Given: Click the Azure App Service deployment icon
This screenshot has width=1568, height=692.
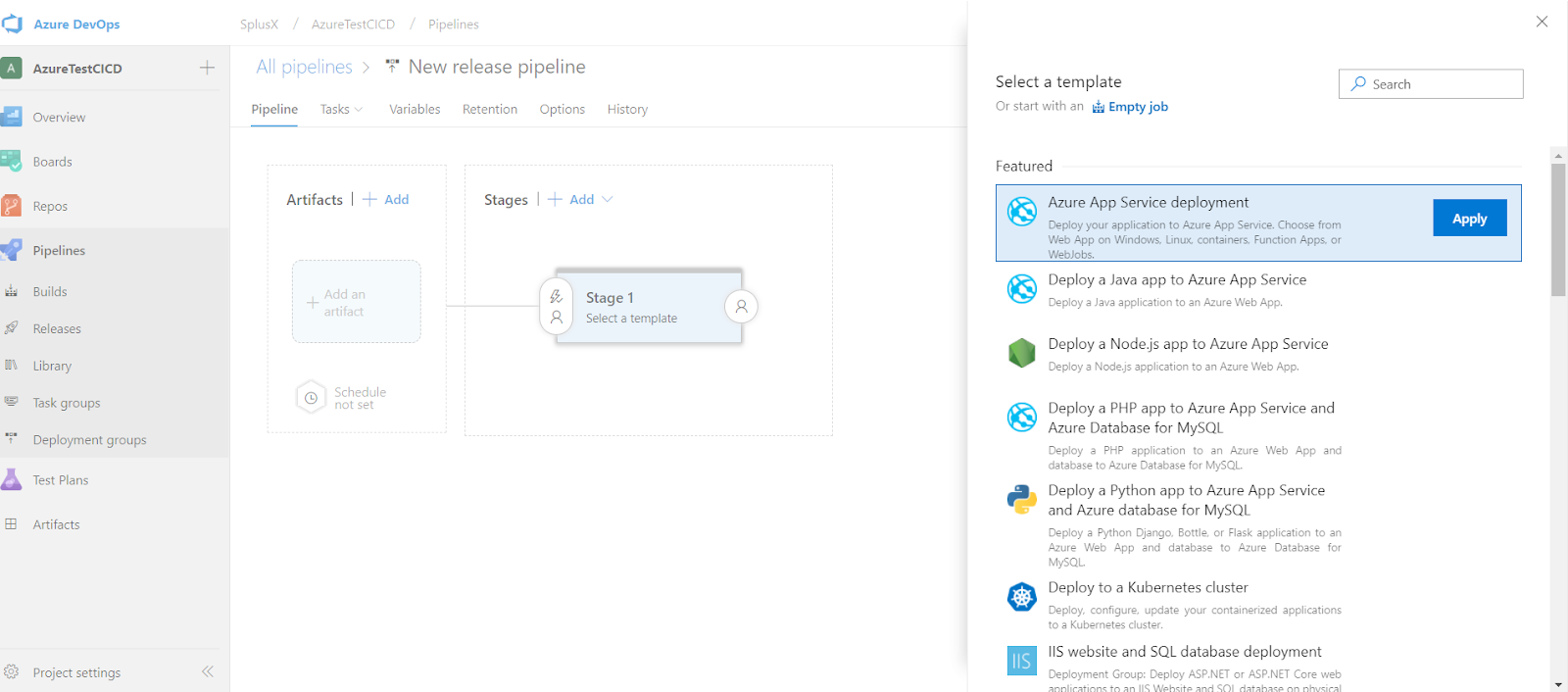Looking at the screenshot, I should click(x=1022, y=211).
